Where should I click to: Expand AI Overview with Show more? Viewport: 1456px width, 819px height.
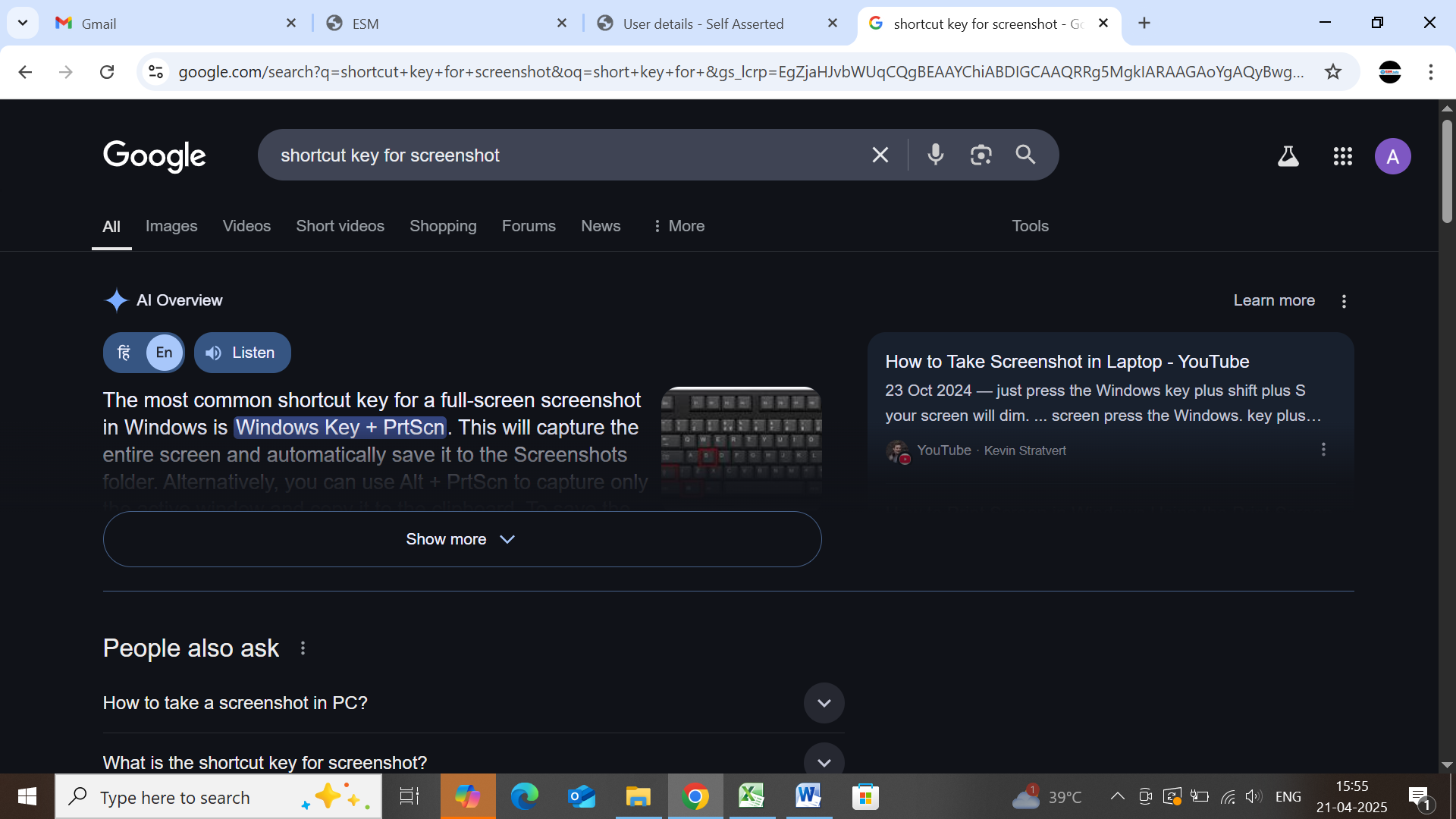click(x=462, y=539)
